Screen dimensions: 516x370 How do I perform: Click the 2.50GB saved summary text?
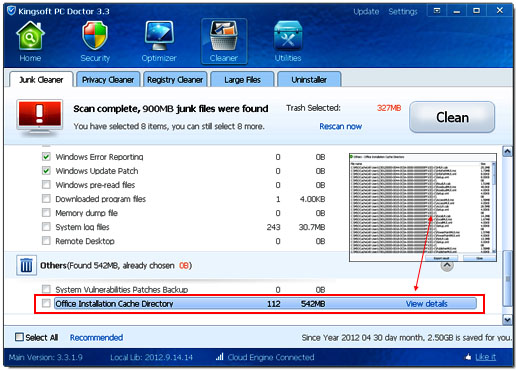tap(406, 338)
